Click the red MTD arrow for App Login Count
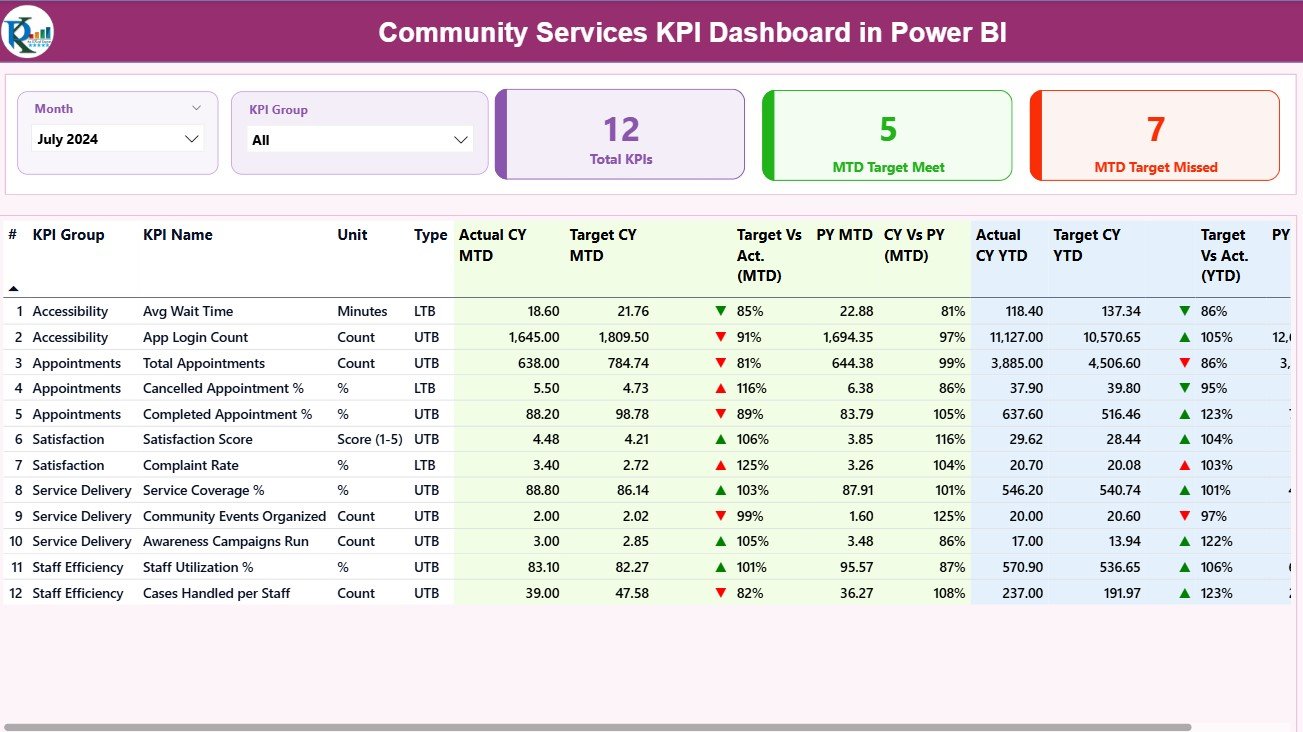The height and width of the screenshot is (732, 1303). (720, 337)
